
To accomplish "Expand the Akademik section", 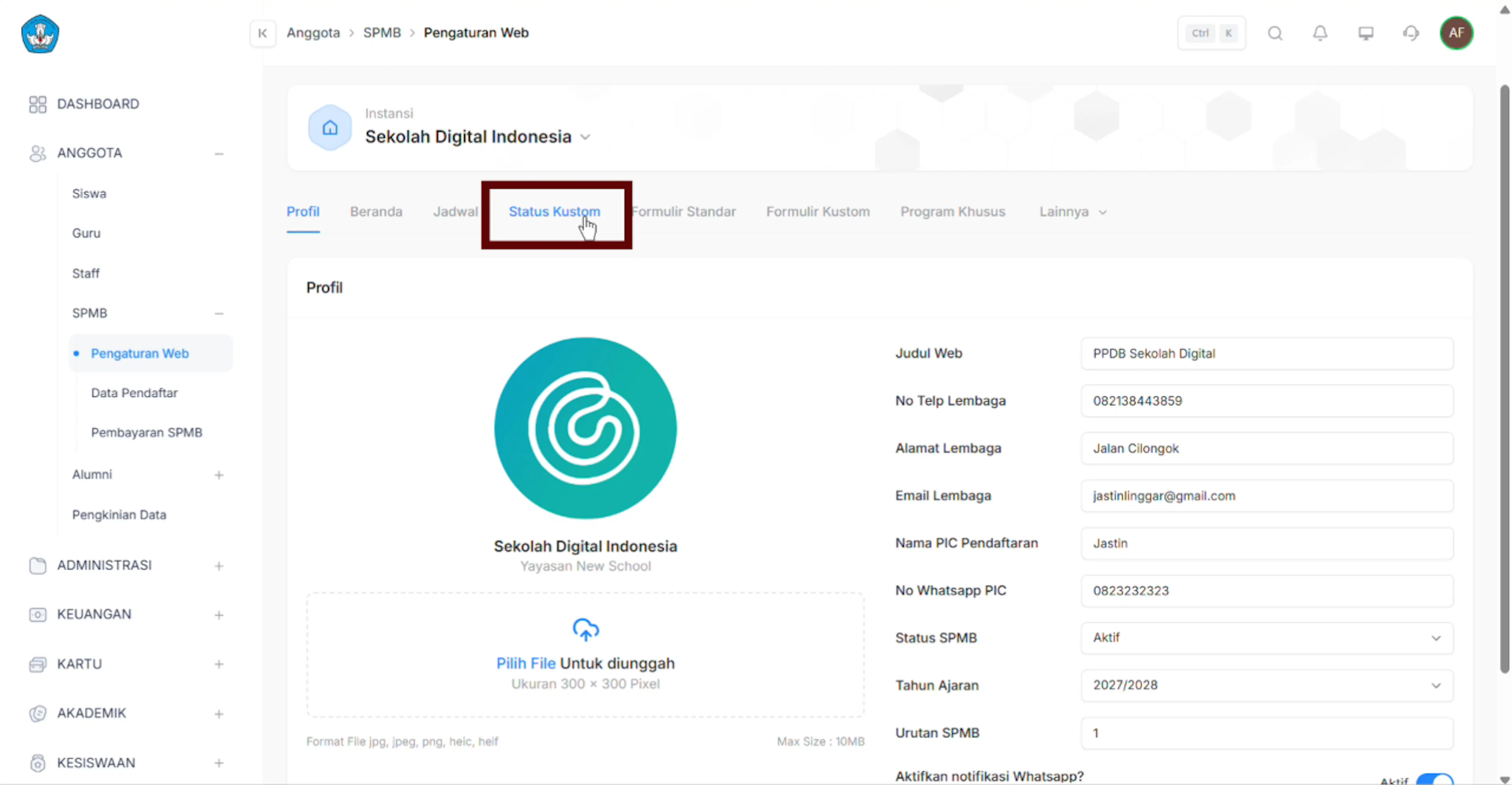I will (219, 714).
